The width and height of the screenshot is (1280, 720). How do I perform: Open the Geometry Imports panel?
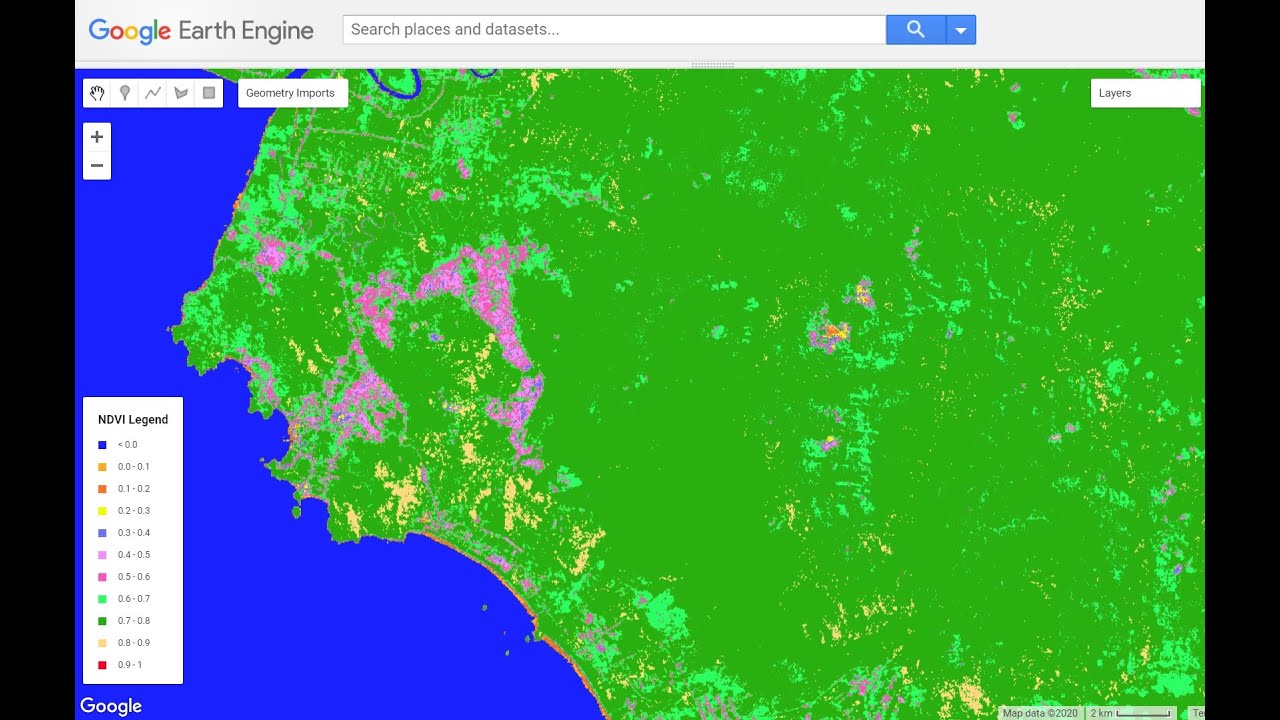pyautogui.click(x=293, y=93)
